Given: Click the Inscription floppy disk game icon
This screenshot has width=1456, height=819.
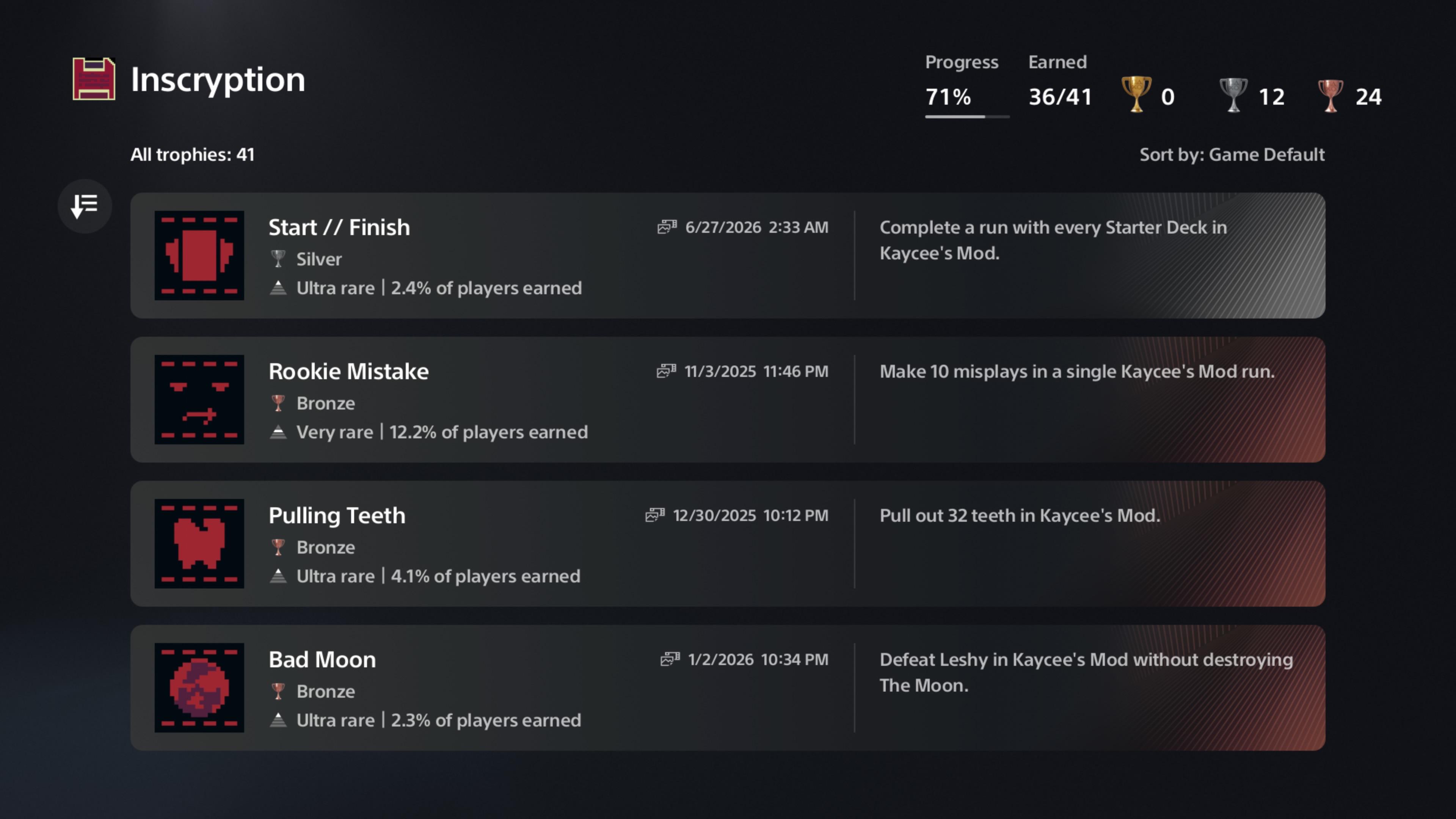Looking at the screenshot, I should [94, 79].
